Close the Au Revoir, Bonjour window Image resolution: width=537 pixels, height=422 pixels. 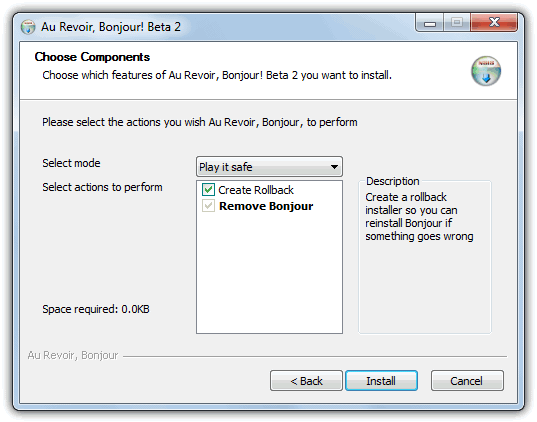(494, 23)
